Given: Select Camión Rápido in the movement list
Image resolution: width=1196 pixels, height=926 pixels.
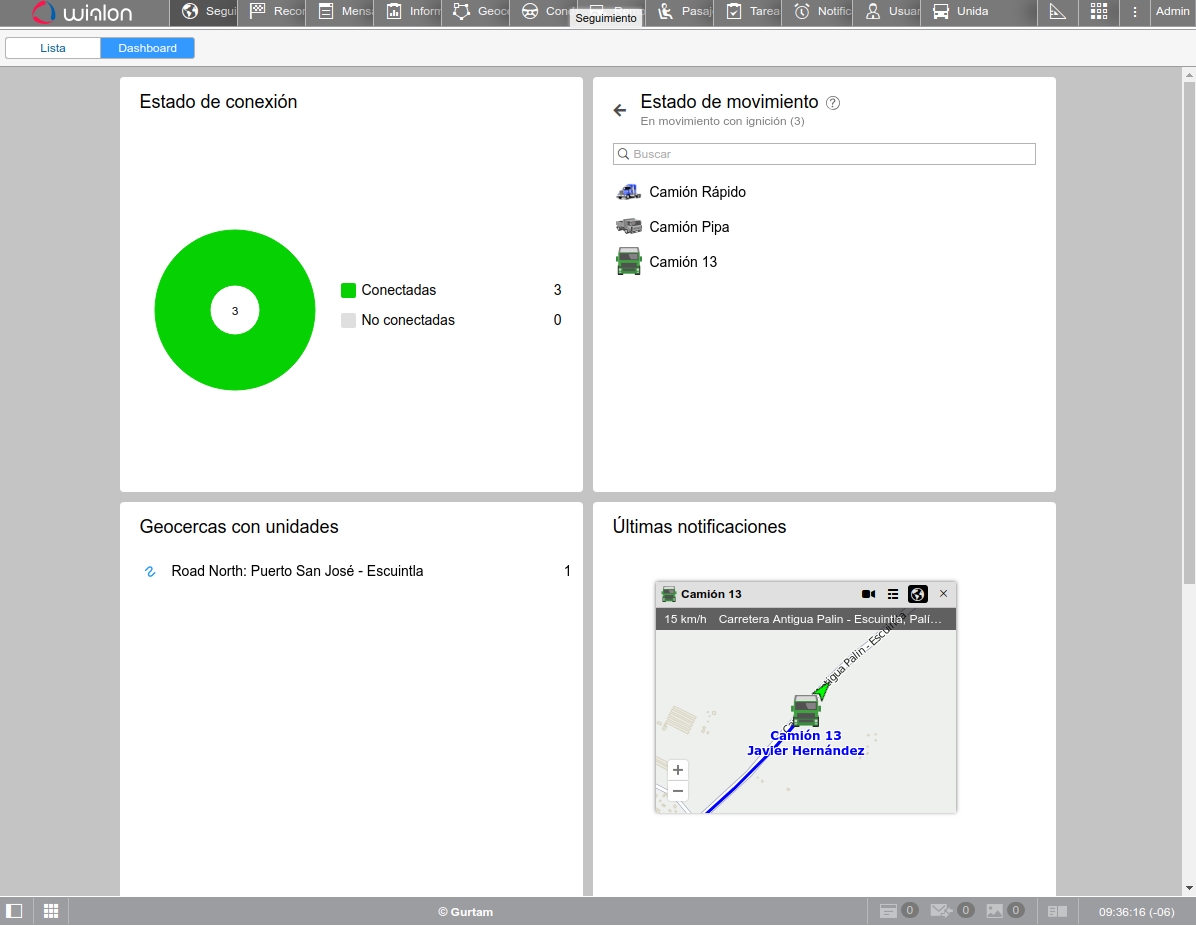Looking at the screenshot, I should tap(697, 192).
